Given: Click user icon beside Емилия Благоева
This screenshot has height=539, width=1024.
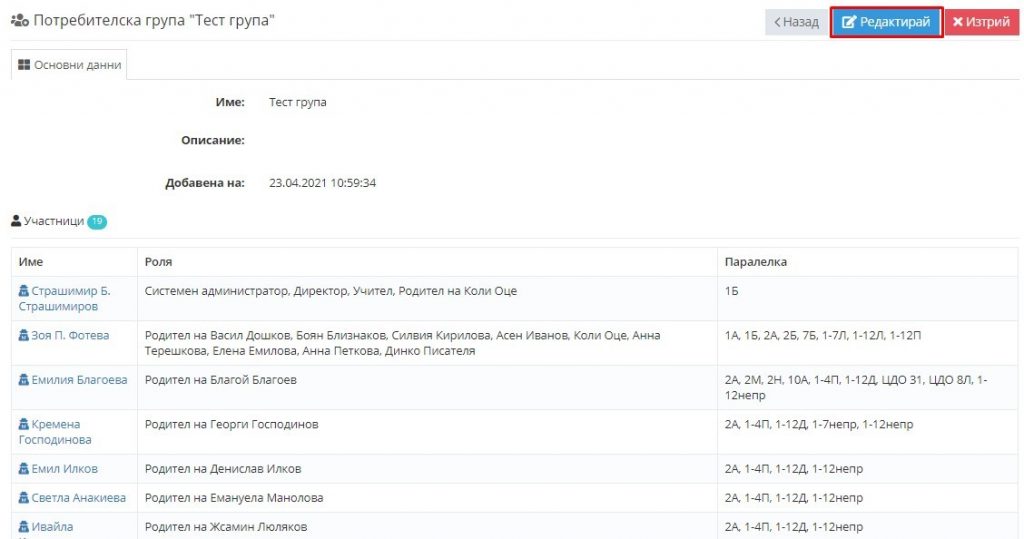Looking at the screenshot, I should [x=24, y=380].
